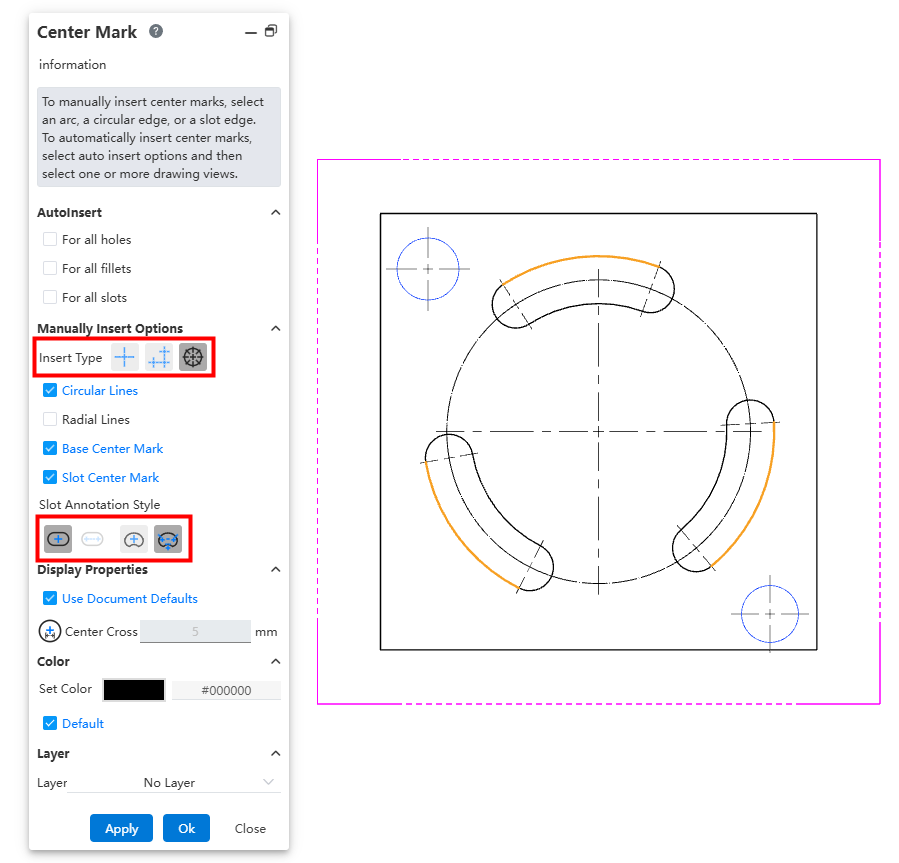Image resolution: width=899 pixels, height=863 pixels.
Task: Choose straight slot center annotation style
Action: 58,539
